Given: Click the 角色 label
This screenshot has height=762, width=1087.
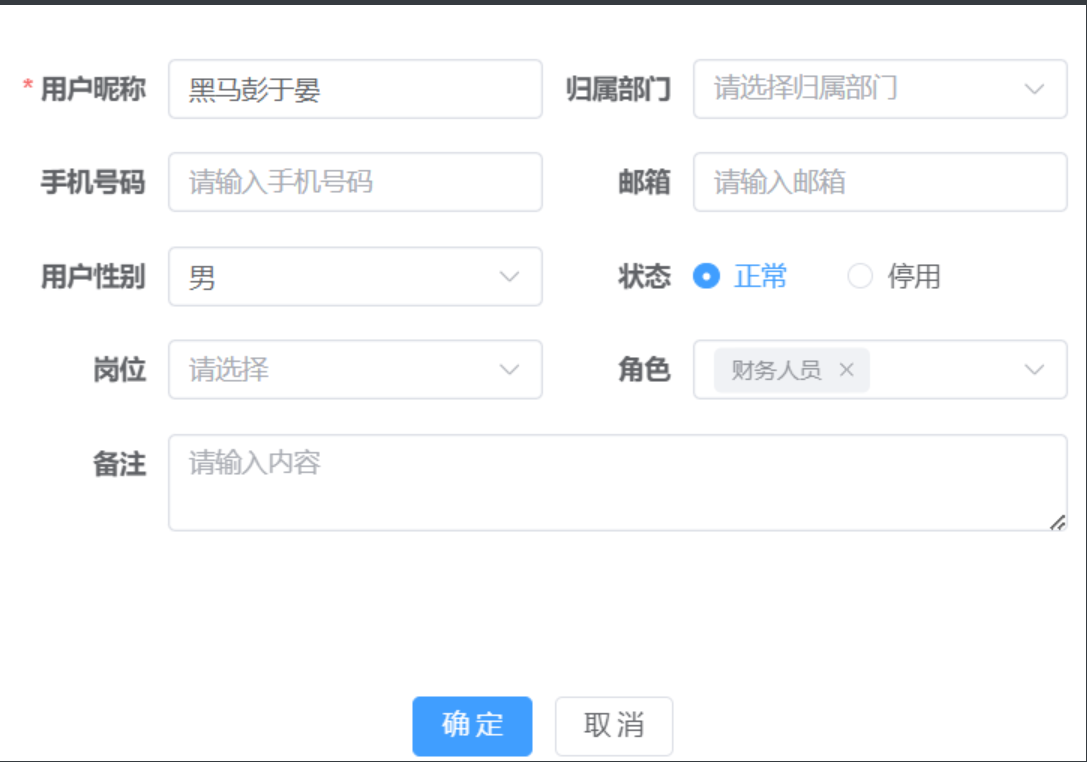Looking at the screenshot, I should point(645,370).
